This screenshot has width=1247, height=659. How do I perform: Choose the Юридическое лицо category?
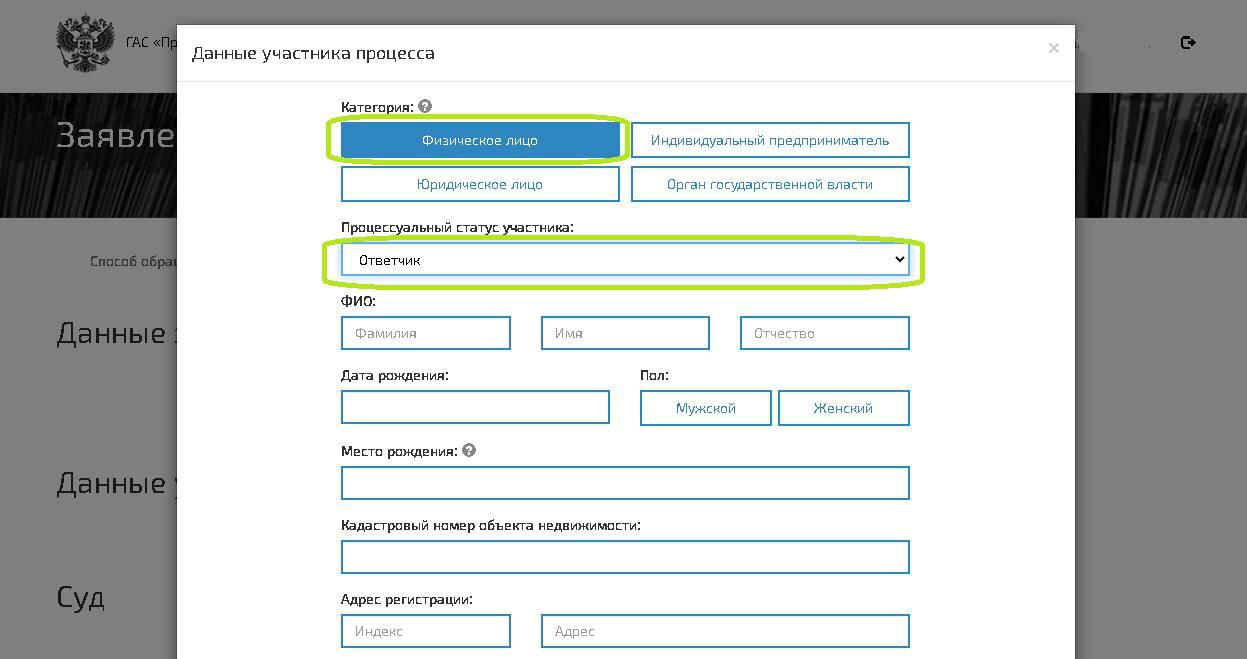click(480, 184)
